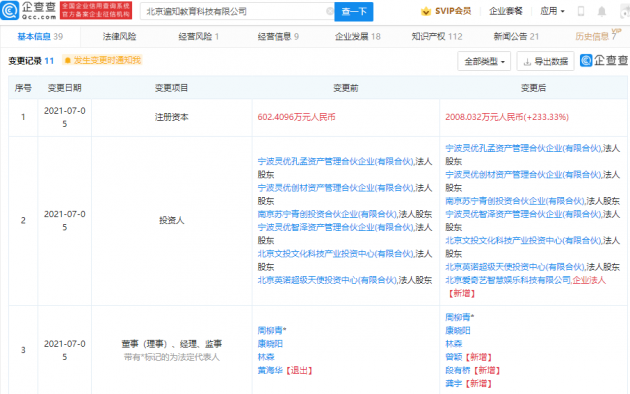The height and width of the screenshot is (394, 630).
Task: Click the 注册资本 change item cell
Action: click(172, 117)
